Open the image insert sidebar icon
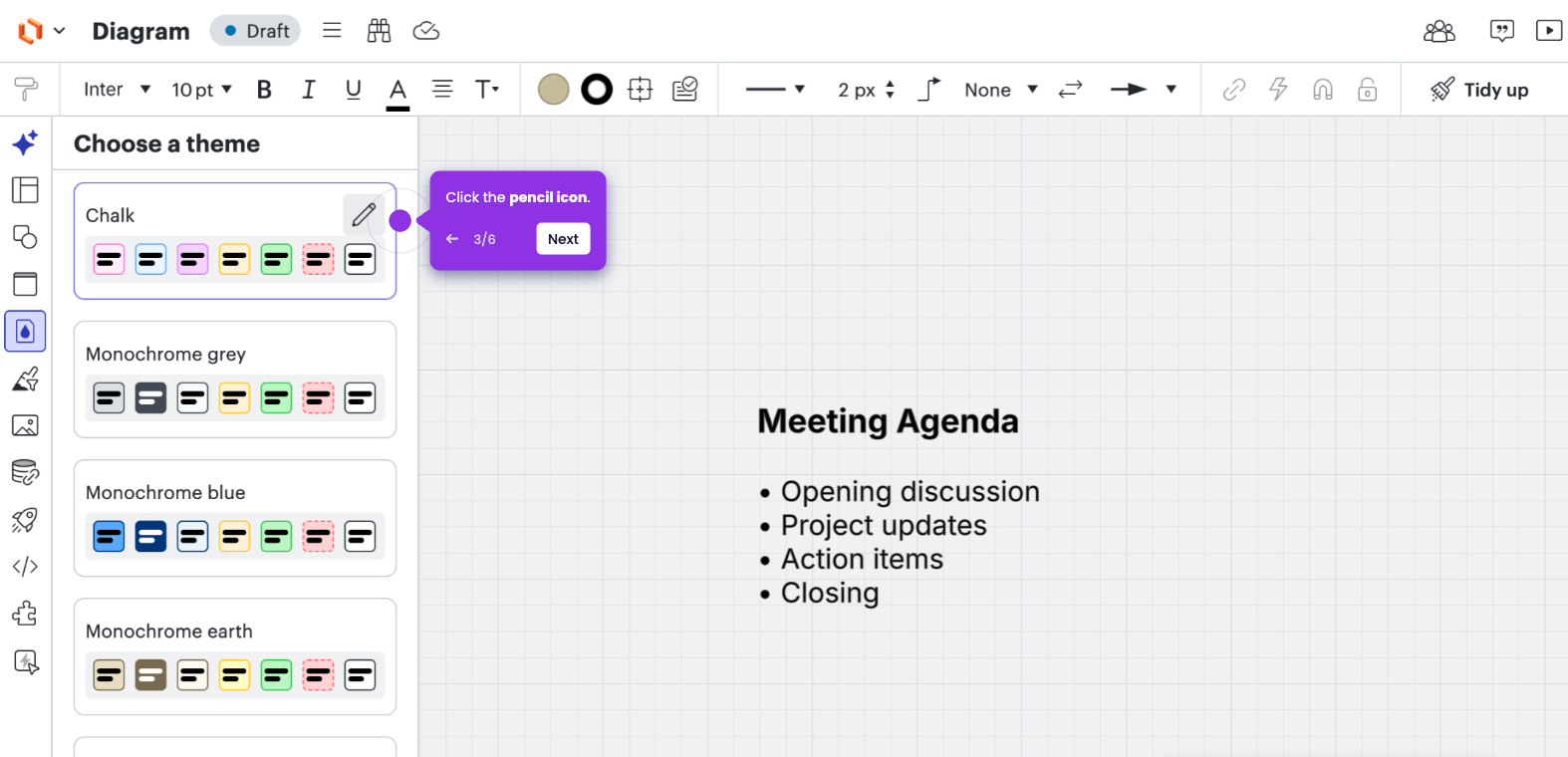 click(26, 425)
